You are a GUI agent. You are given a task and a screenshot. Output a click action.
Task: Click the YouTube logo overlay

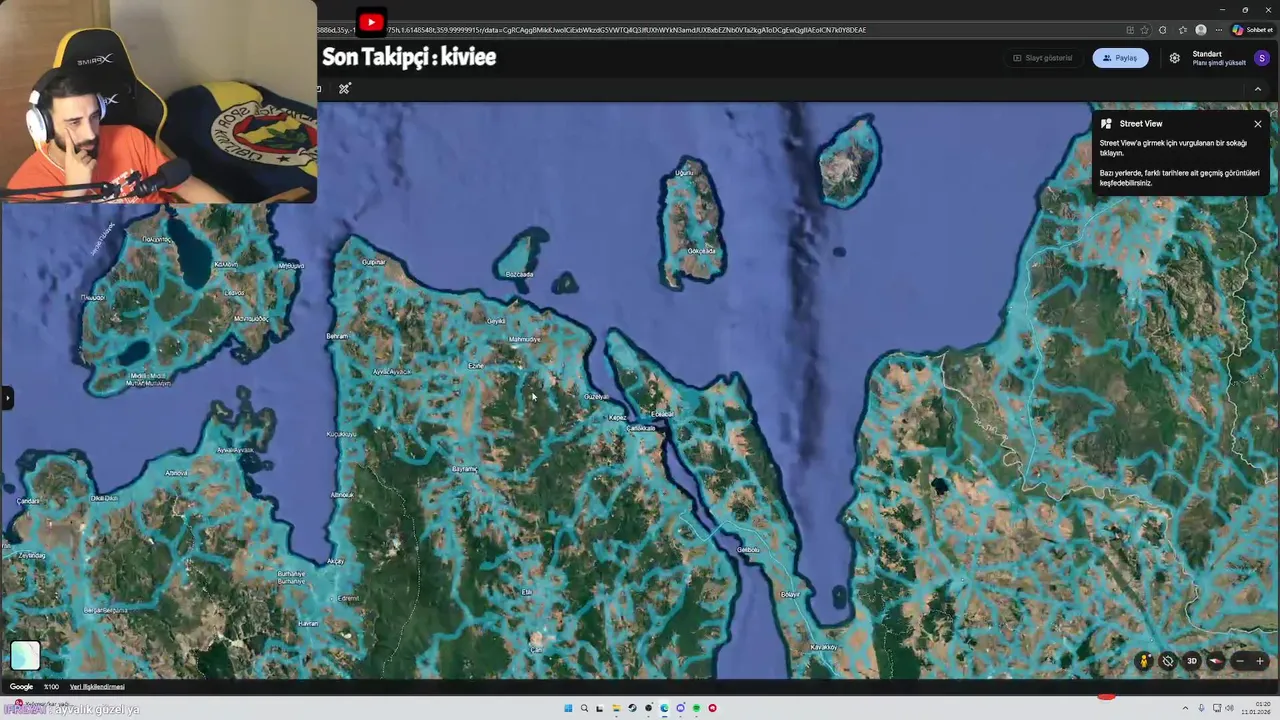[371, 22]
